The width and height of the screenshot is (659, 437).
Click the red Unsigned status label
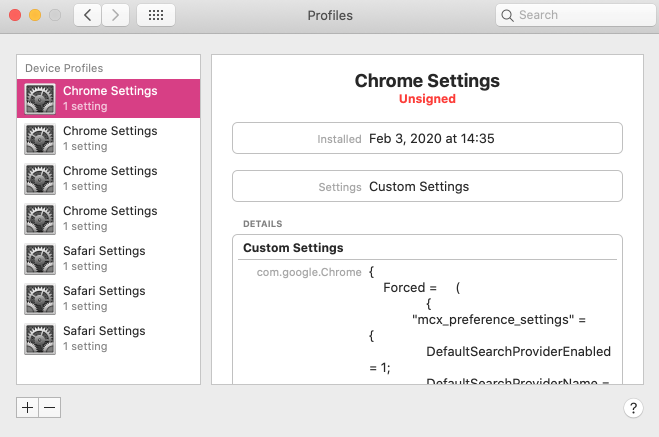pyautogui.click(x=427, y=99)
